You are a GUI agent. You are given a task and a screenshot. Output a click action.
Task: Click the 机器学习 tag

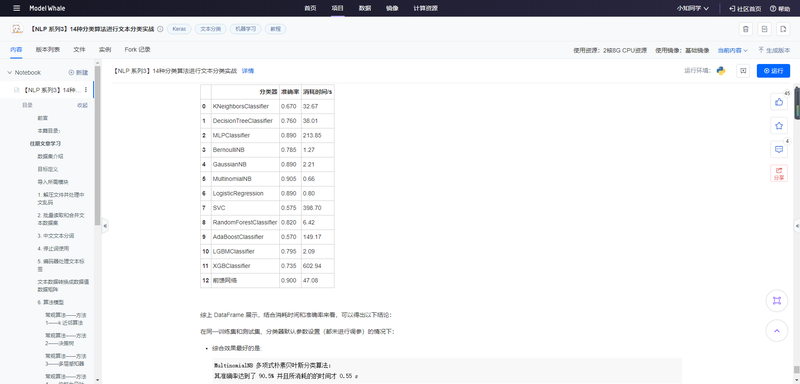click(245, 29)
